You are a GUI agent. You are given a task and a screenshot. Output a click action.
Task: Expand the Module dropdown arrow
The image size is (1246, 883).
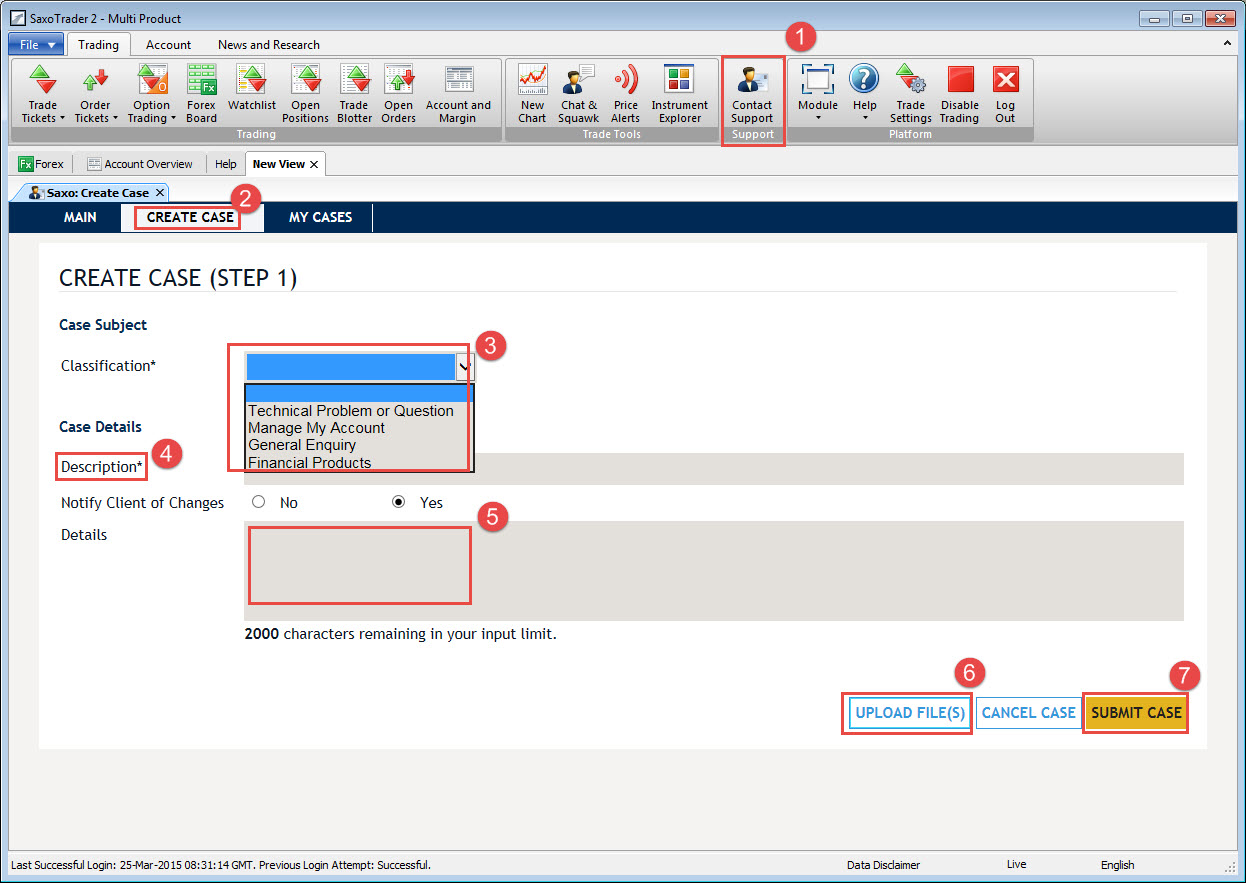tap(818, 118)
